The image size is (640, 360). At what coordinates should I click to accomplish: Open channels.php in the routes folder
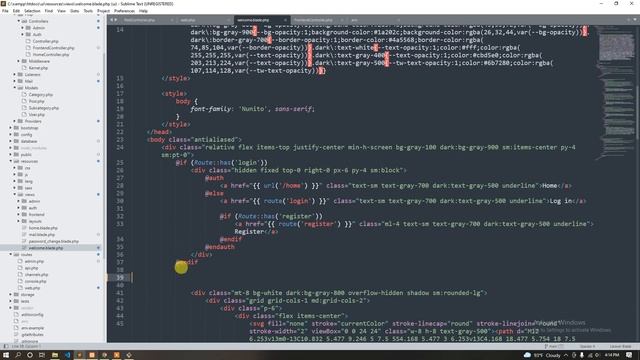[x=36, y=274]
